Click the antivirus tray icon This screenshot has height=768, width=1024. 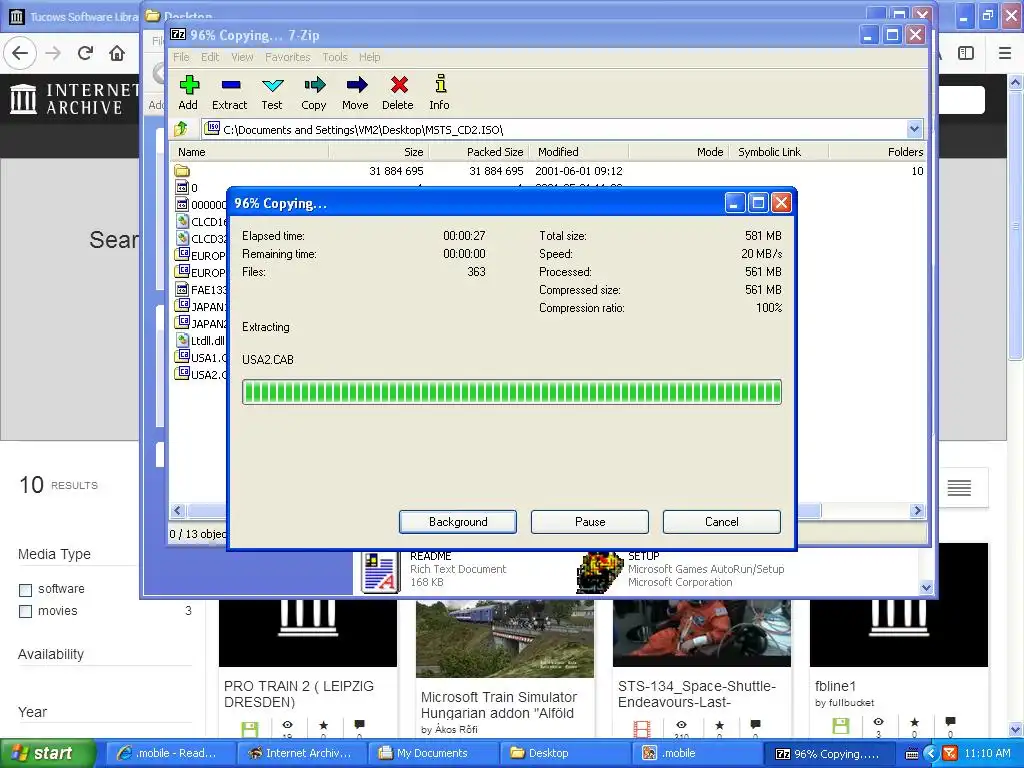coord(950,753)
